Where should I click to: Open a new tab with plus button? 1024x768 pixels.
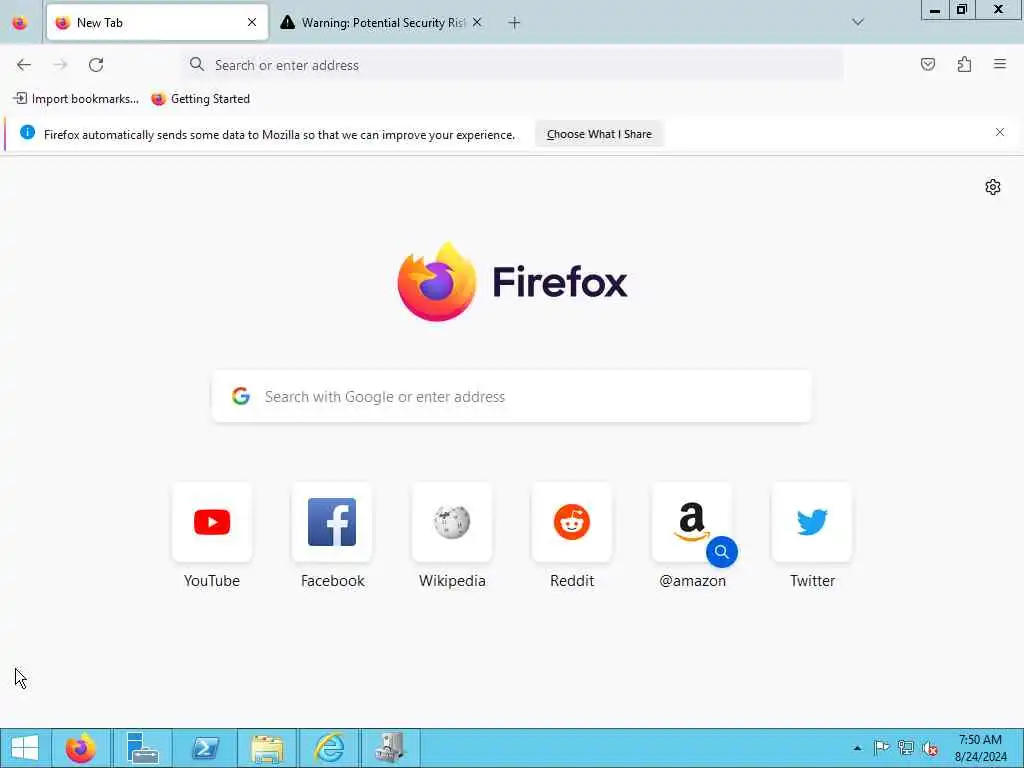(x=514, y=23)
